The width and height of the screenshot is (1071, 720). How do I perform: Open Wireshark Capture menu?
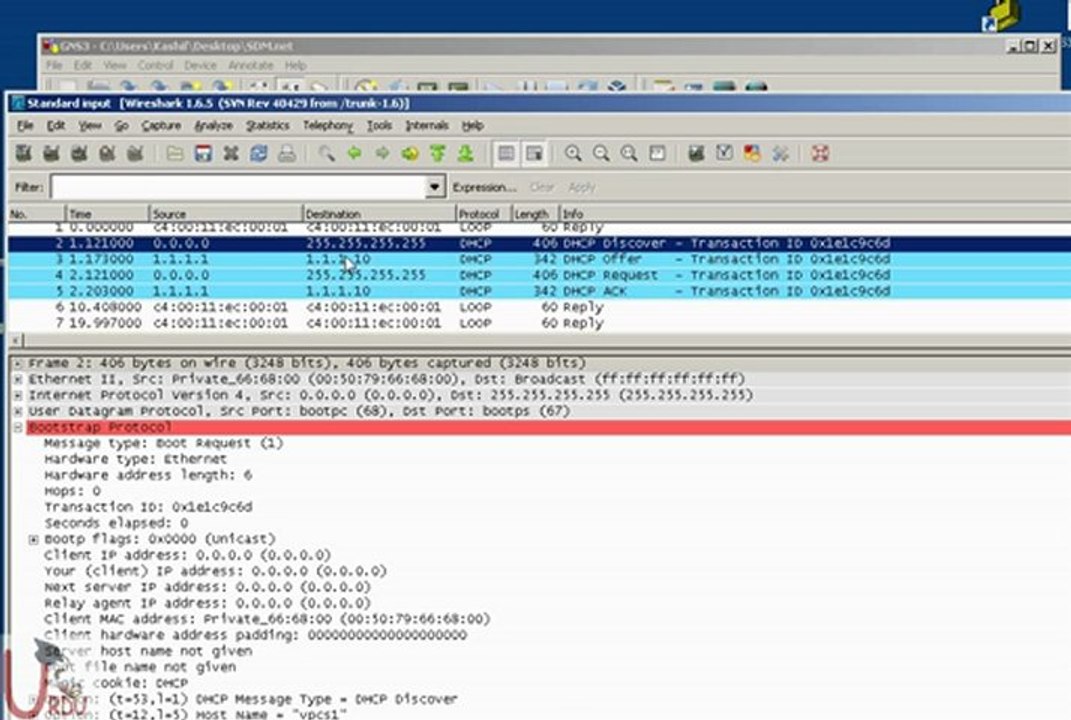coord(161,126)
